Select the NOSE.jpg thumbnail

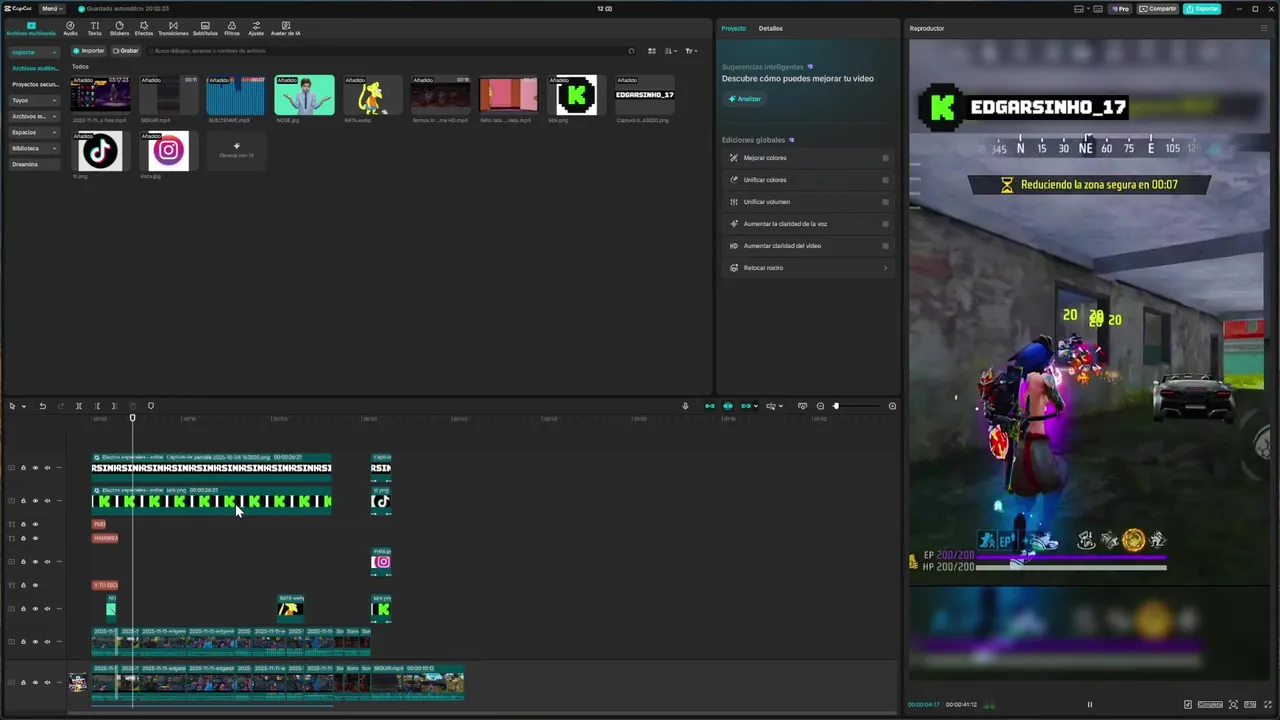pyautogui.click(x=305, y=95)
